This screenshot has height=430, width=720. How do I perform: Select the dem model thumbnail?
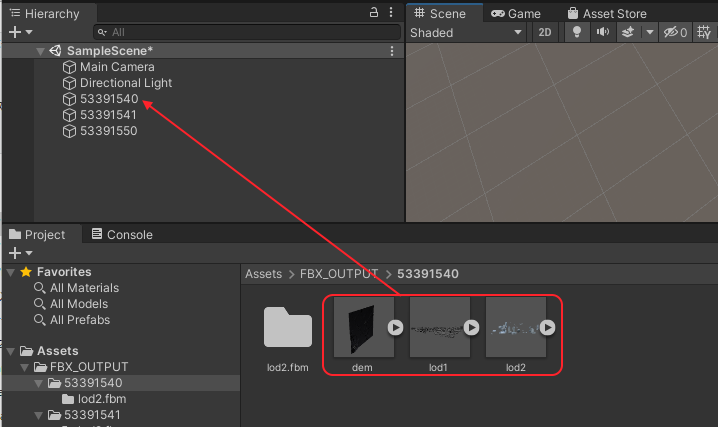click(x=364, y=327)
